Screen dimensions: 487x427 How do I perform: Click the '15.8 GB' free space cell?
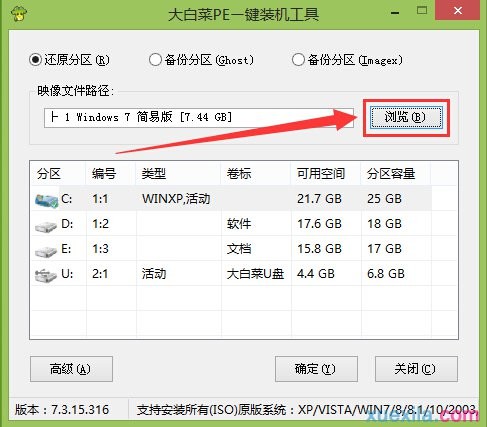point(319,249)
